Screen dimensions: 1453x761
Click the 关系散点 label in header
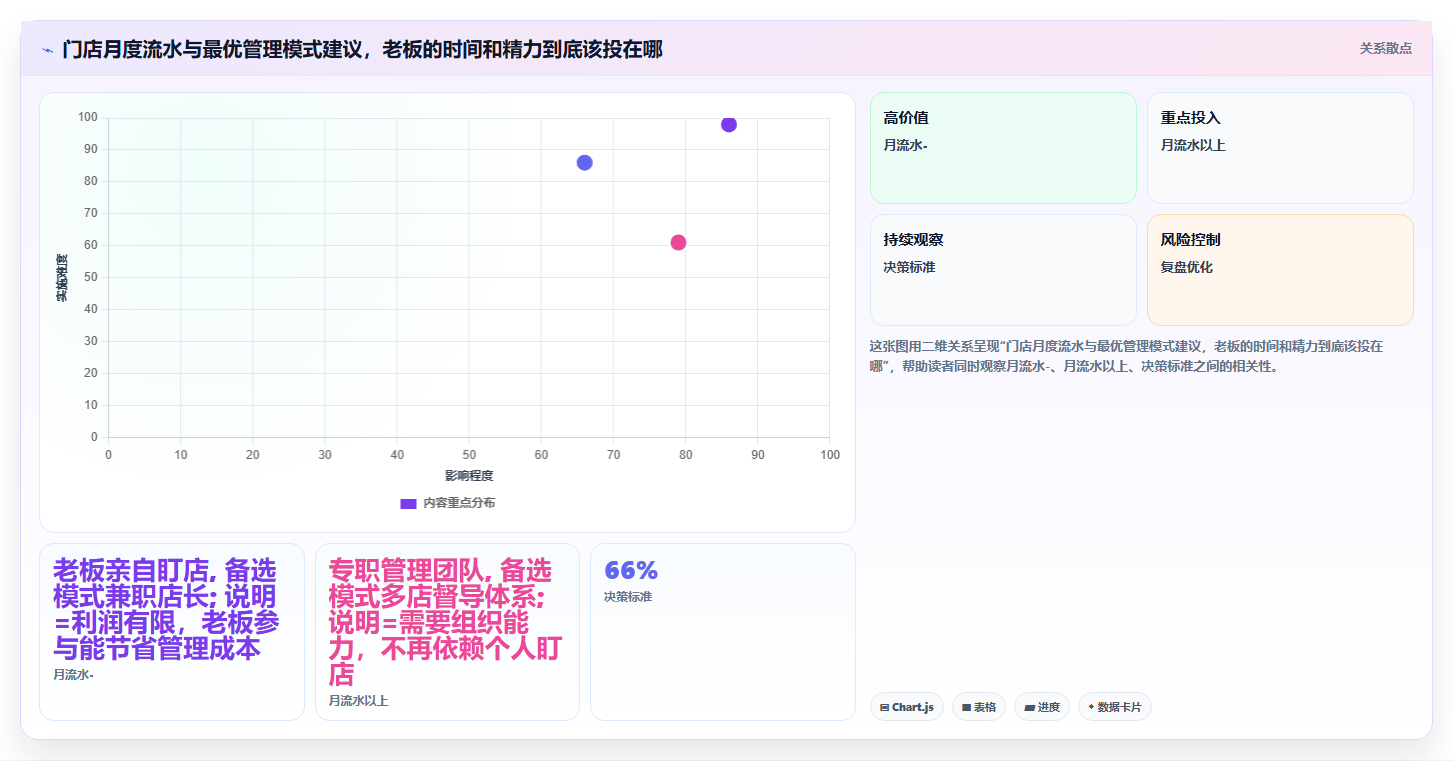coord(1385,48)
